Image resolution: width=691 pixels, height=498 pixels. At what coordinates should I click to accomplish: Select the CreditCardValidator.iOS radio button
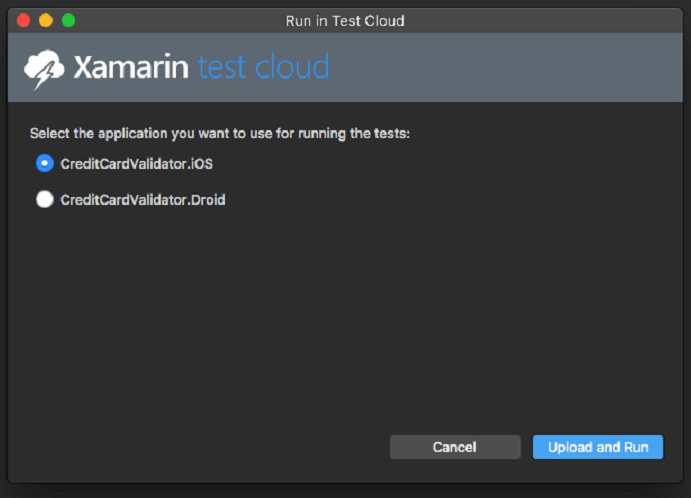pyautogui.click(x=45, y=163)
